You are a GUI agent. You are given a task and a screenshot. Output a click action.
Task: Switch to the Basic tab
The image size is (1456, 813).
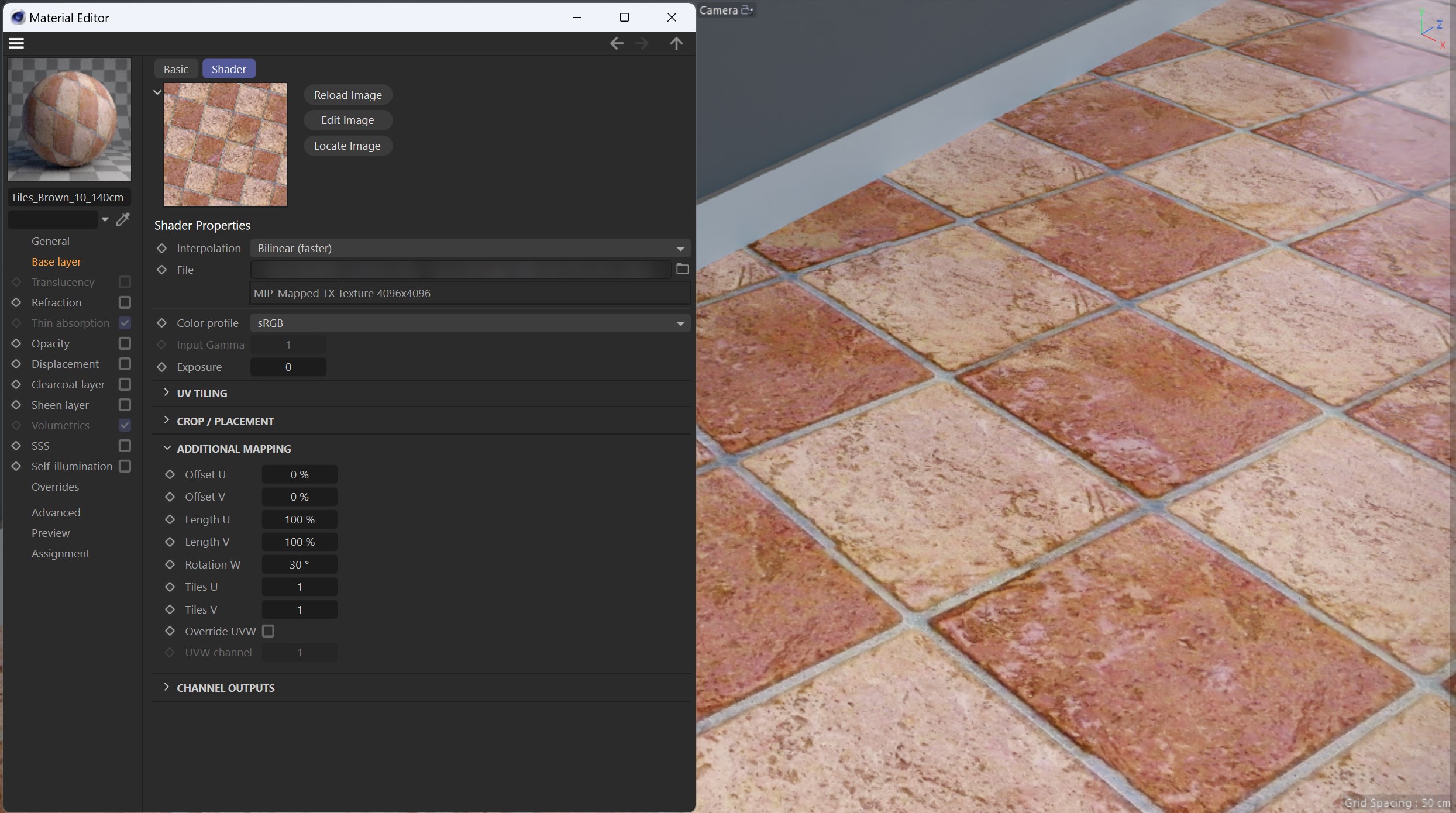point(176,69)
